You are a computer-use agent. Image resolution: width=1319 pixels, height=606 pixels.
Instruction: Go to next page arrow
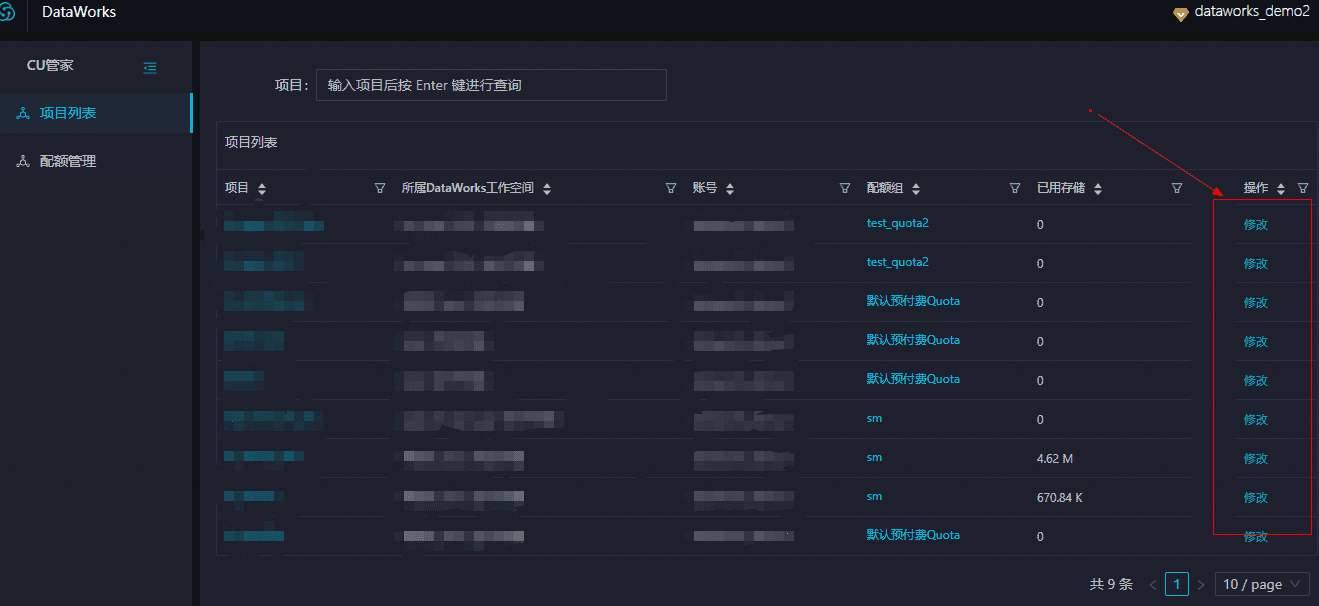click(1201, 584)
